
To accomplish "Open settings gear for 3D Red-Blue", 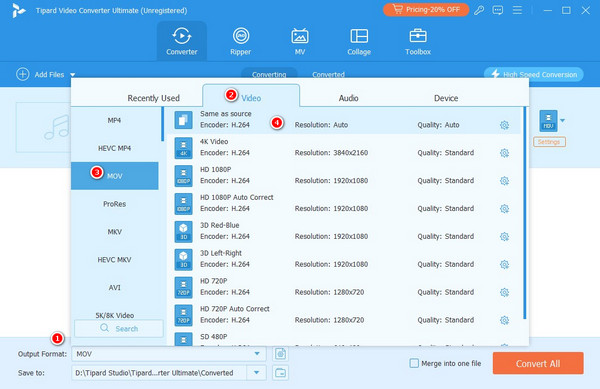I will click(x=504, y=237).
